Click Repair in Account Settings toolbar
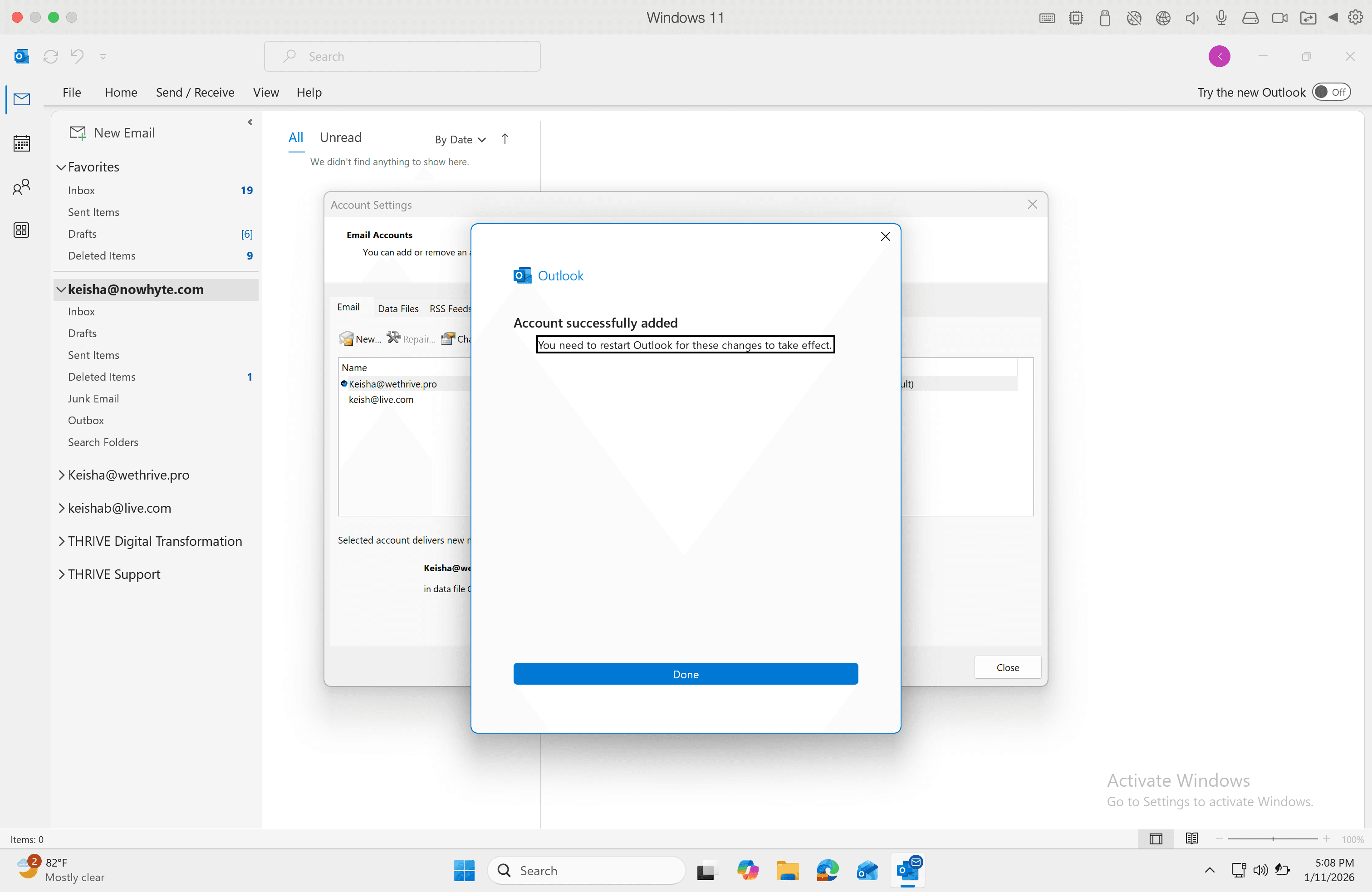Viewport: 1372px width, 892px height. 411,338
